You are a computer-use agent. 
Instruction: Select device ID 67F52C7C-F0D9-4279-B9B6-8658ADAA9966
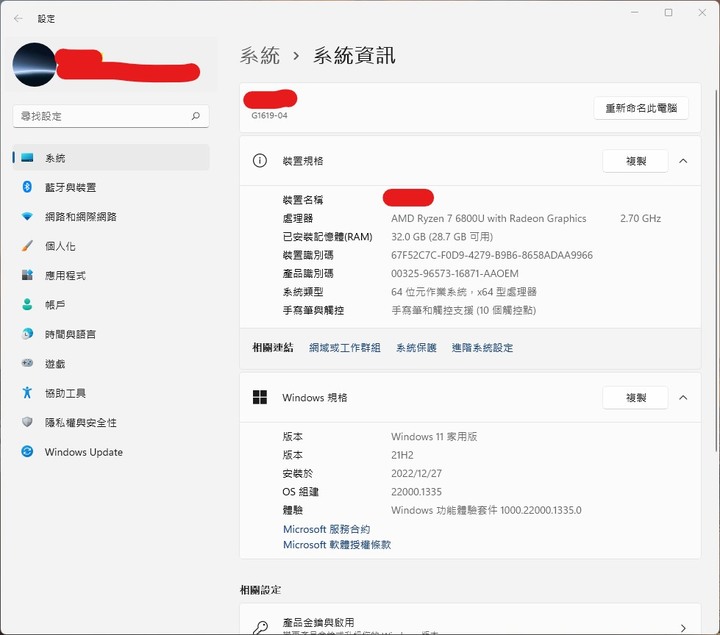(x=492, y=255)
